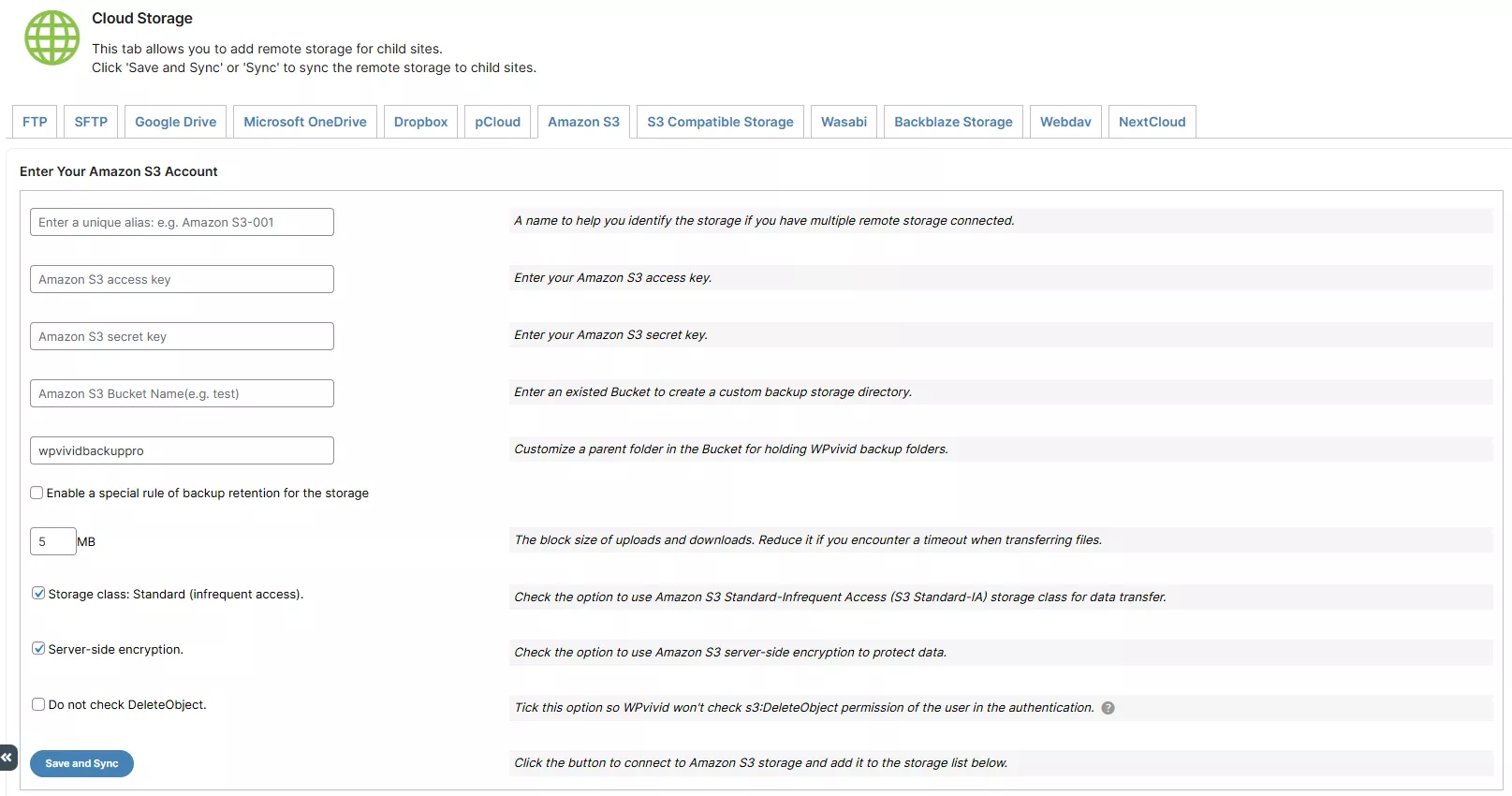Click the block size MB input field
This screenshot has height=796, width=1512.
53,541
